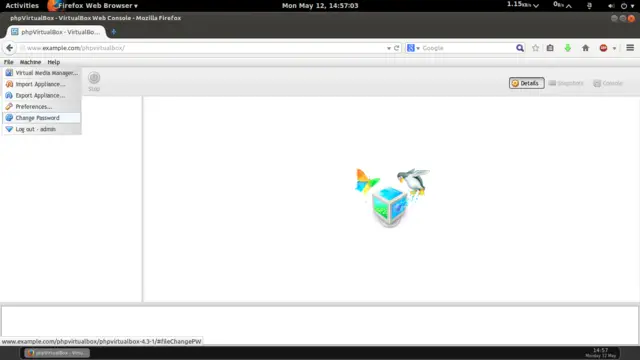640x360 pixels.
Task: Go to the Firefox home page icon
Action: (585, 48)
